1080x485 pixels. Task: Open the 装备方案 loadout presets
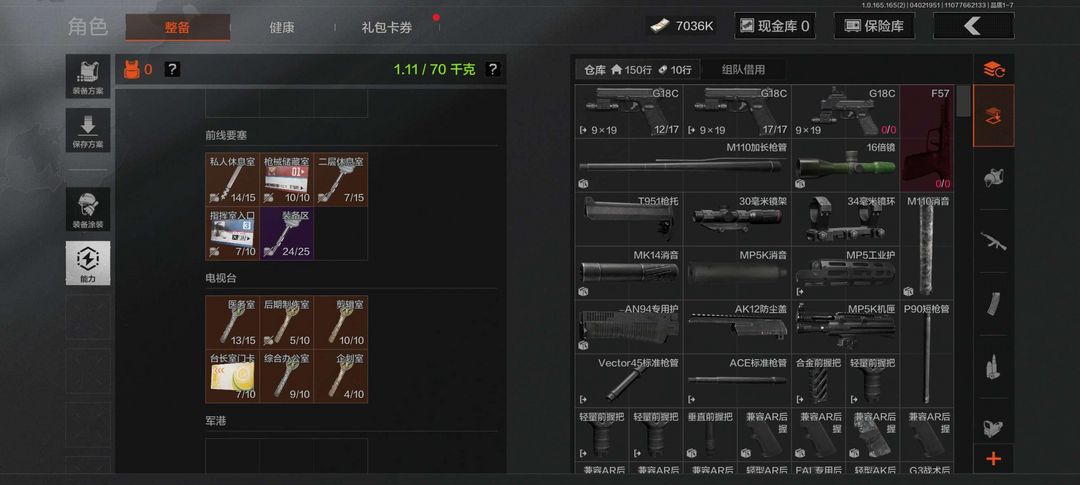point(88,76)
